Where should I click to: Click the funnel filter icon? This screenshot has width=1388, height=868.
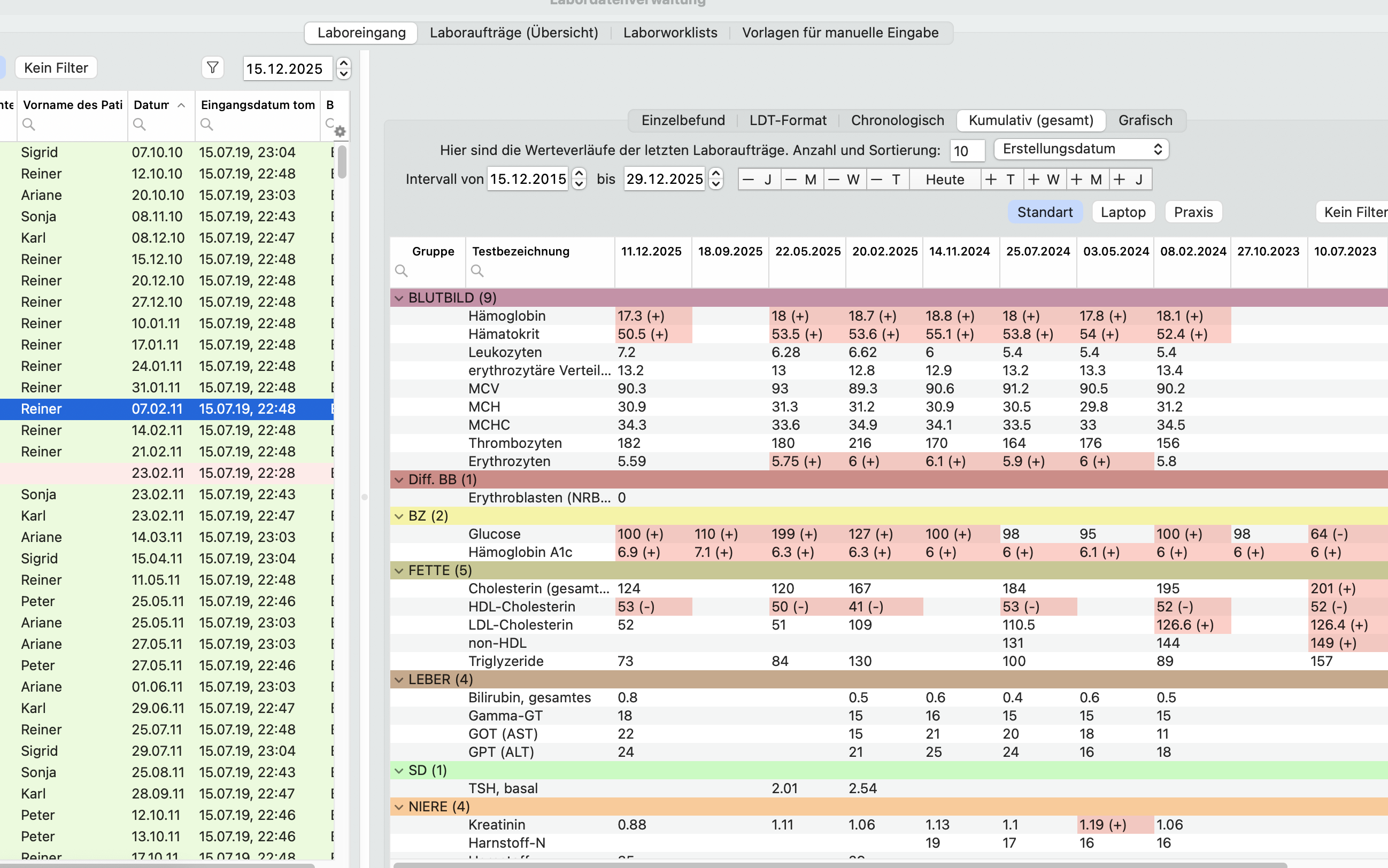[212, 68]
